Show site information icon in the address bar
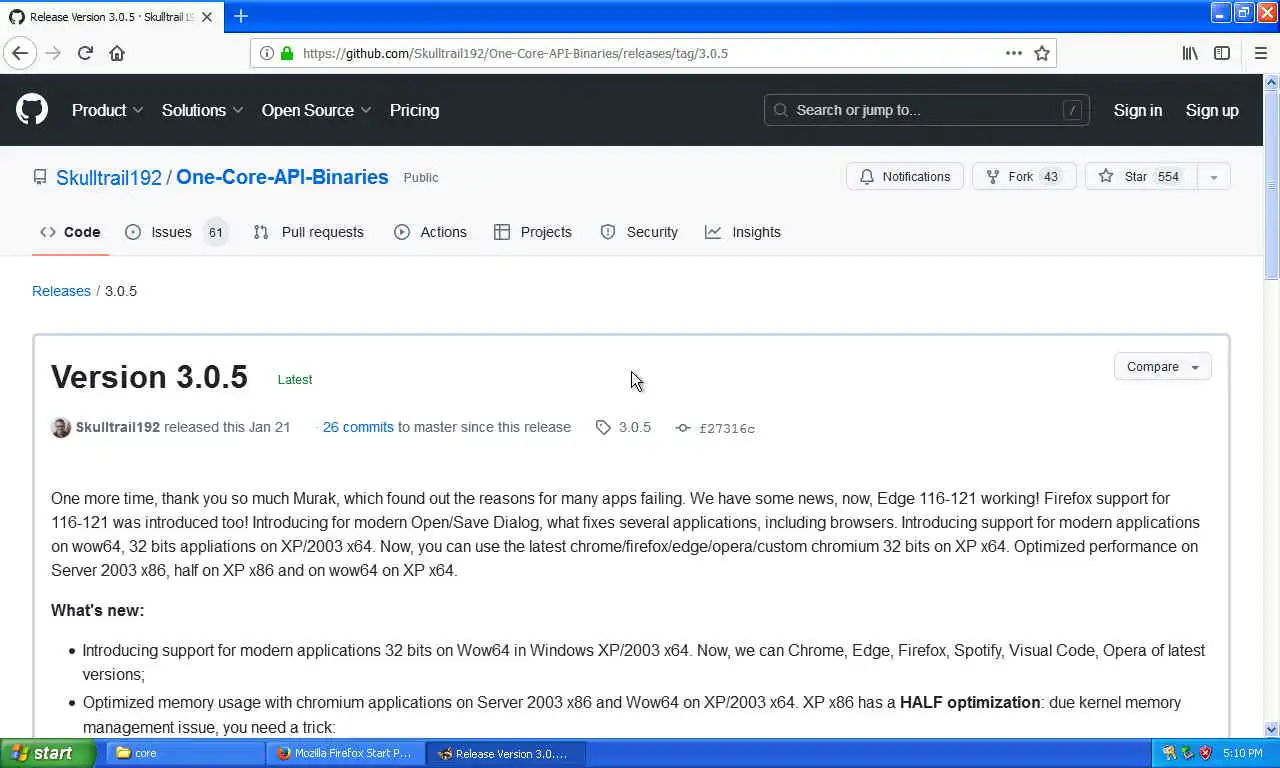The width and height of the screenshot is (1280, 768). pos(266,53)
